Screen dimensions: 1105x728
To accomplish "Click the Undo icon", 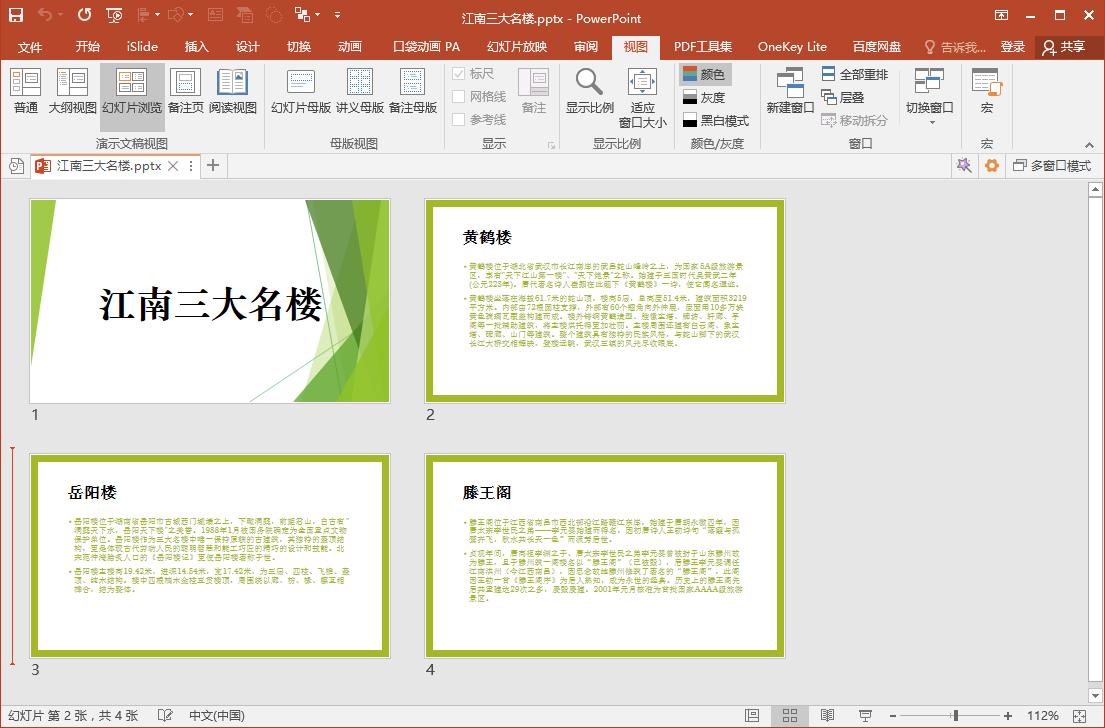I will coord(44,15).
